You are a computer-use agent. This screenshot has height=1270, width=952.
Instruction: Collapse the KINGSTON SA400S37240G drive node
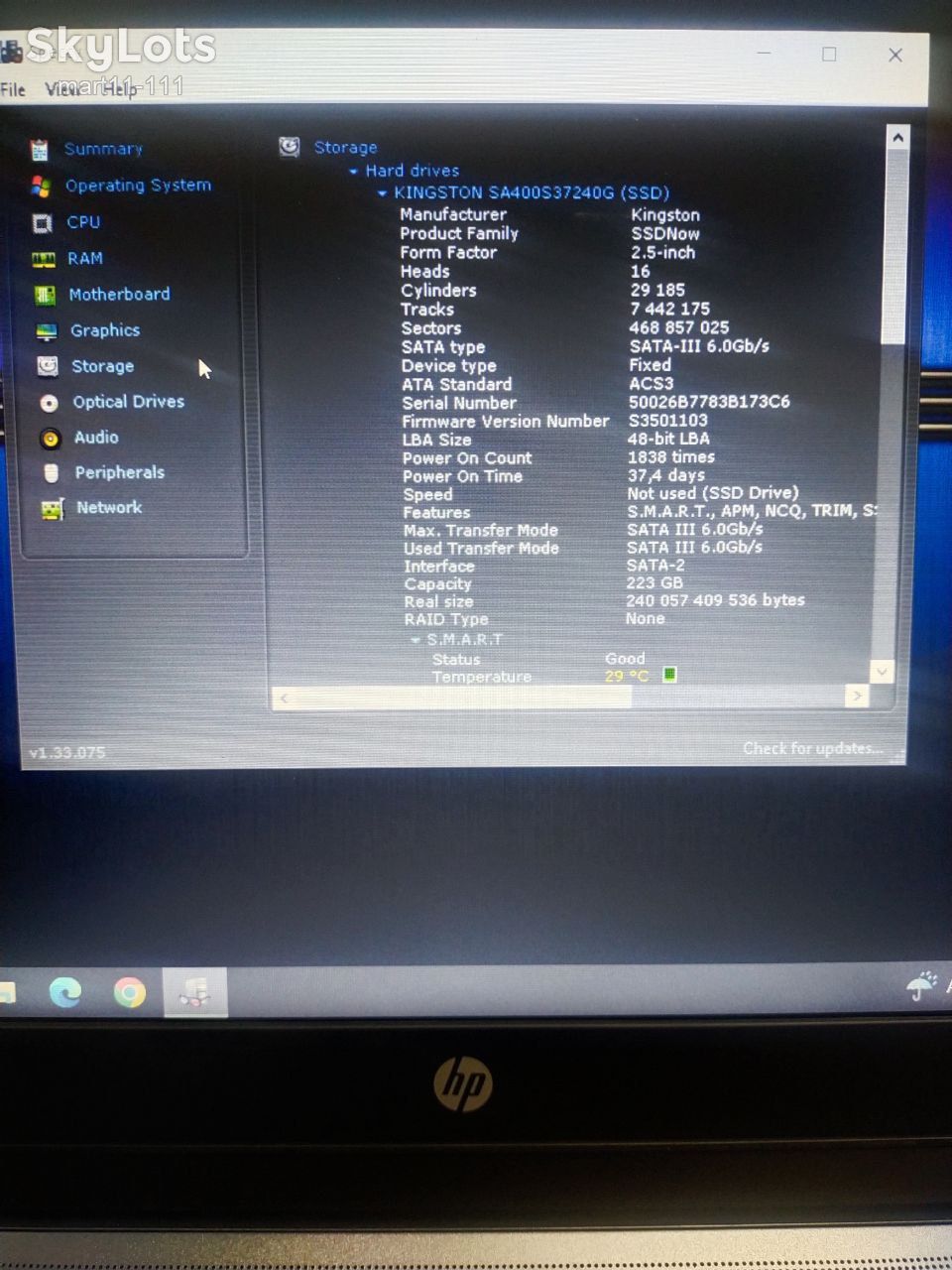coord(383,193)
